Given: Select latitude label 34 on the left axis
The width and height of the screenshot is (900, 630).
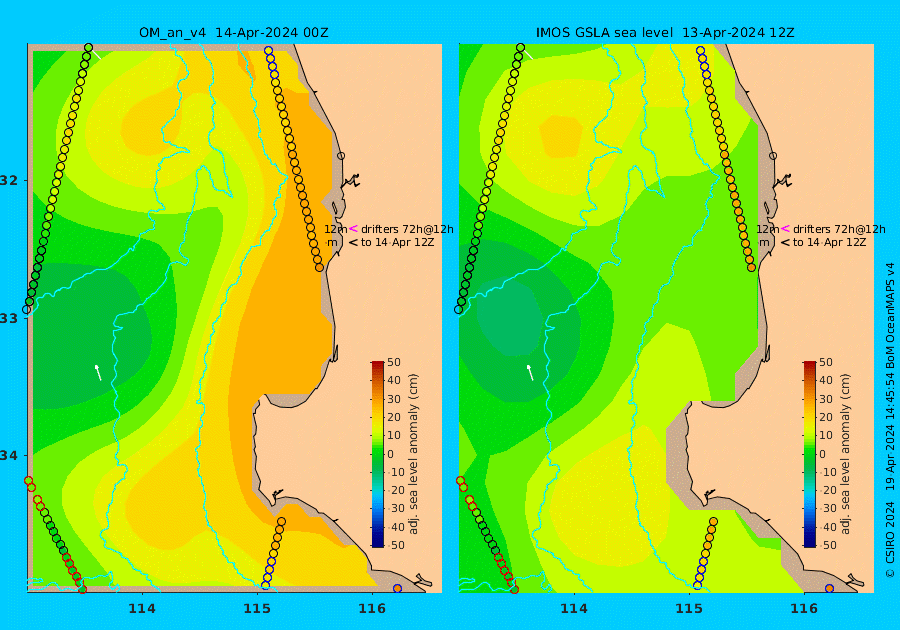Looking at the screenshot, I should [10, 456].
